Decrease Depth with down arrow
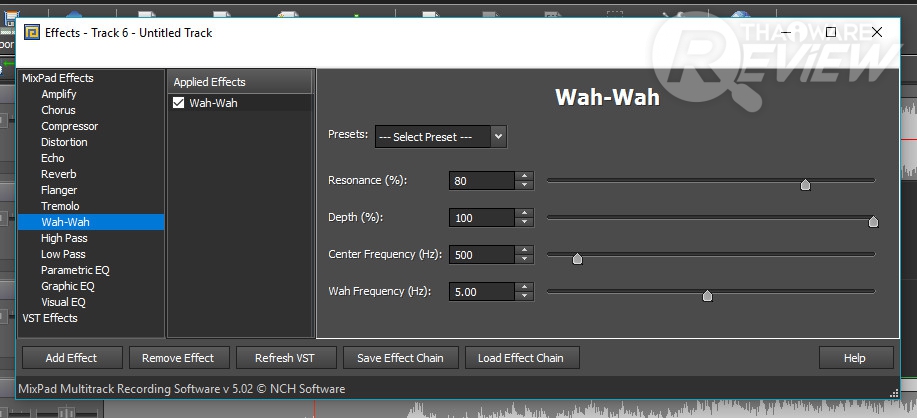Viewport: 917px width, 418px height. pyautogui.click(x=525, y=222)
